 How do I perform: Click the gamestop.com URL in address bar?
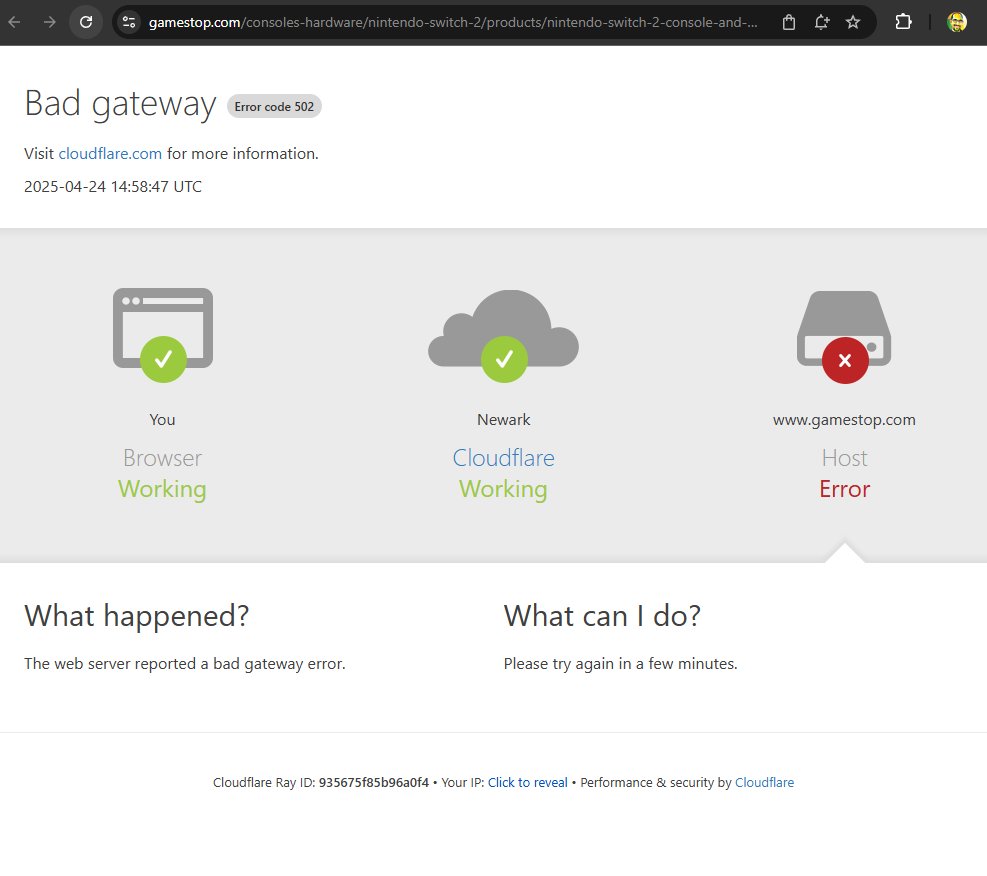(453, 23)
